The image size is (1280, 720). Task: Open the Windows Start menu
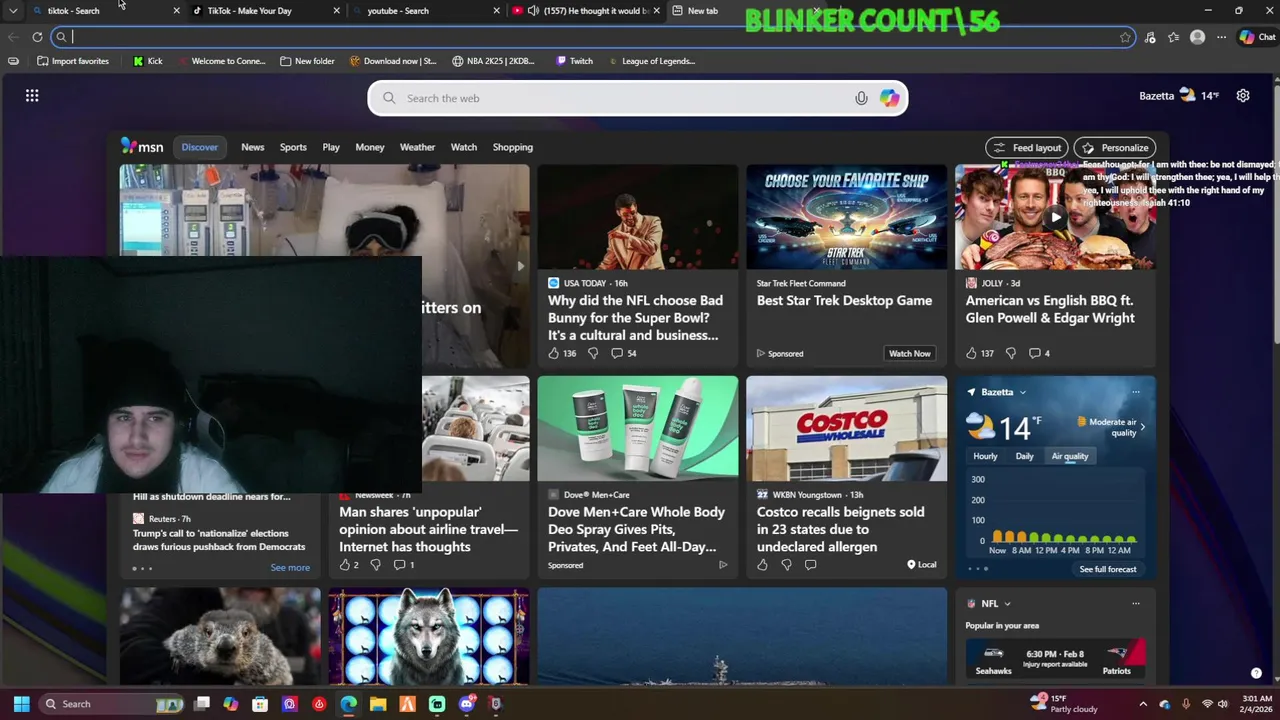[21, 704]
